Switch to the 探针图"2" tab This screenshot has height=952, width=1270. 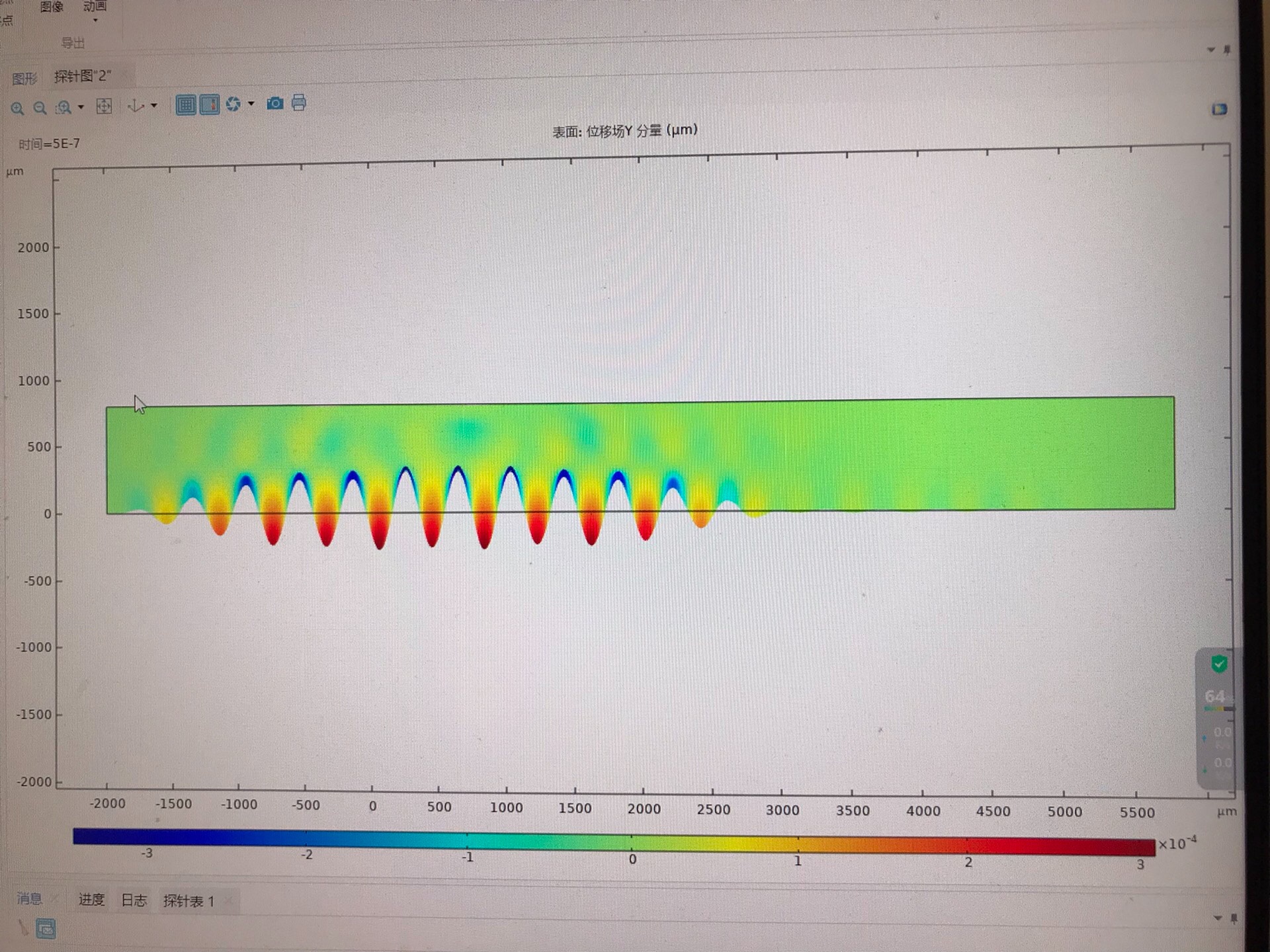[82, 77]
